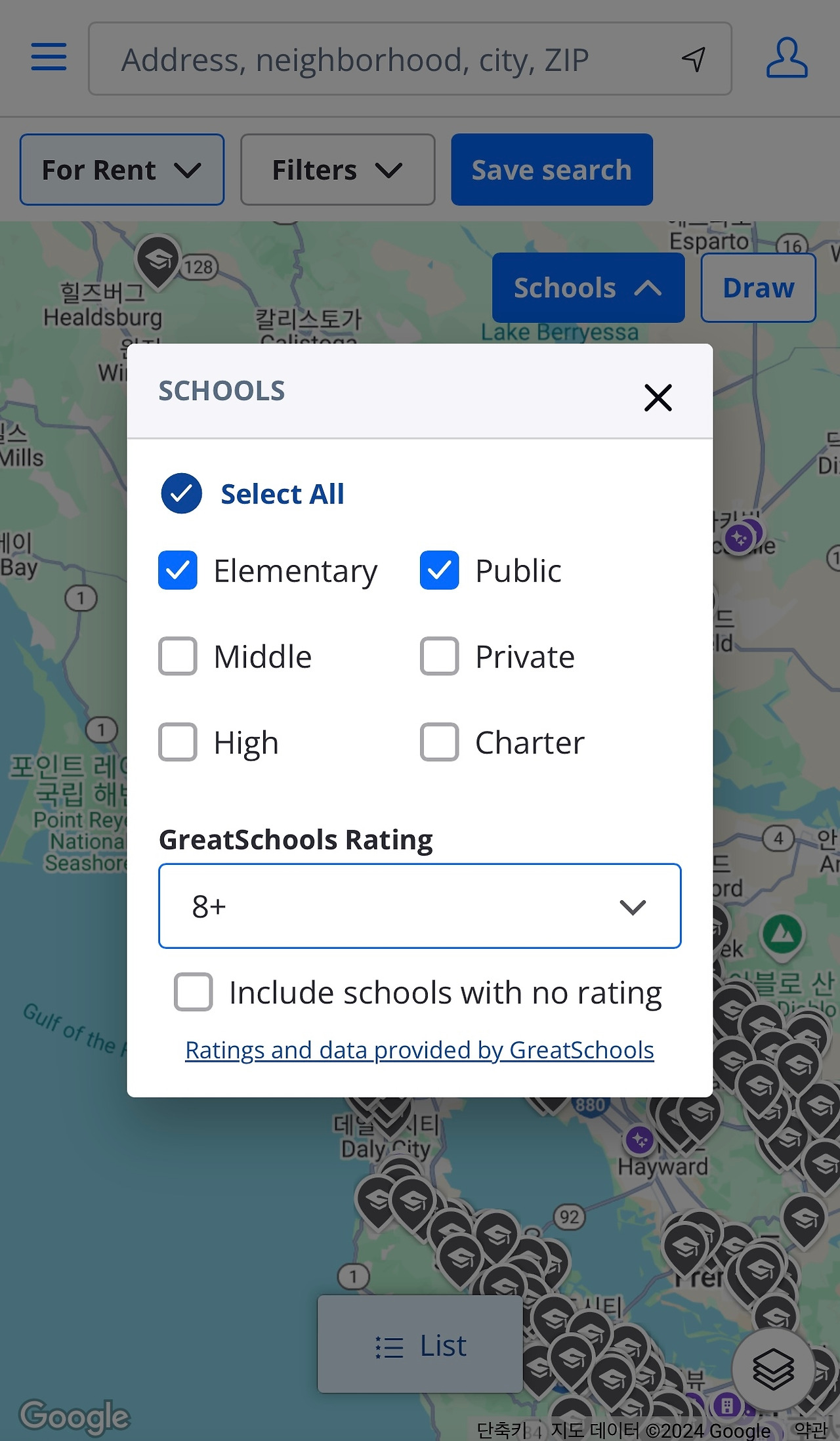Tap the user profile icon
840x1441 pixels.
(787, 58)
